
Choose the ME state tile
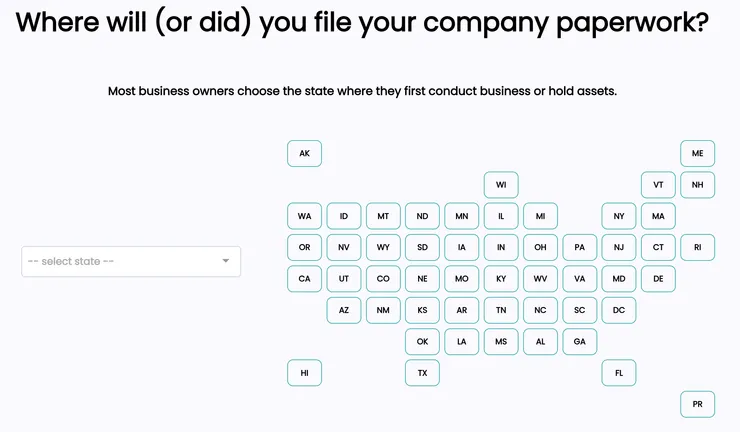click(x=697, y=154)
